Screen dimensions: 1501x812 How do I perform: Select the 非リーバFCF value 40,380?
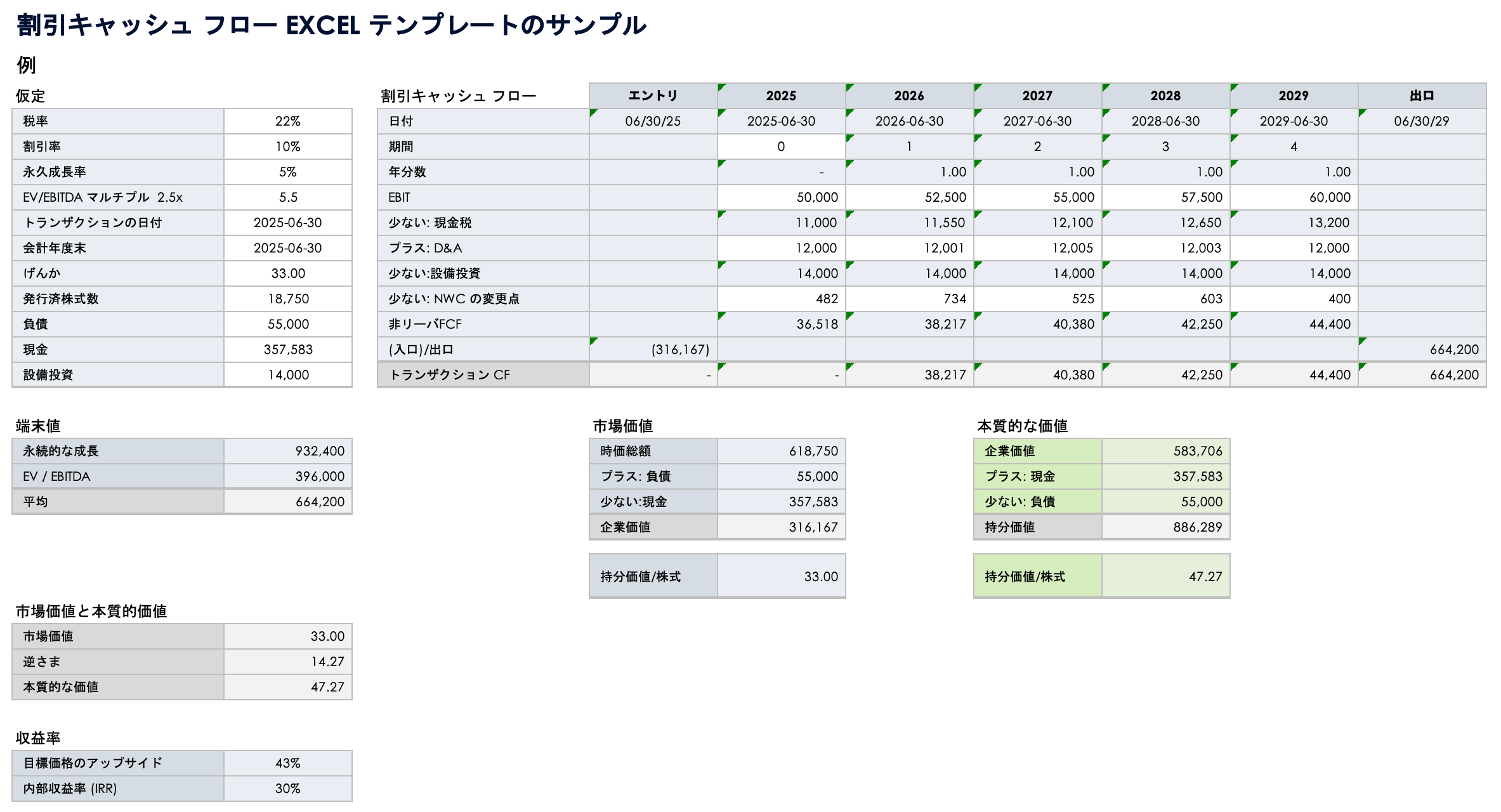(x=1038, y=324)
